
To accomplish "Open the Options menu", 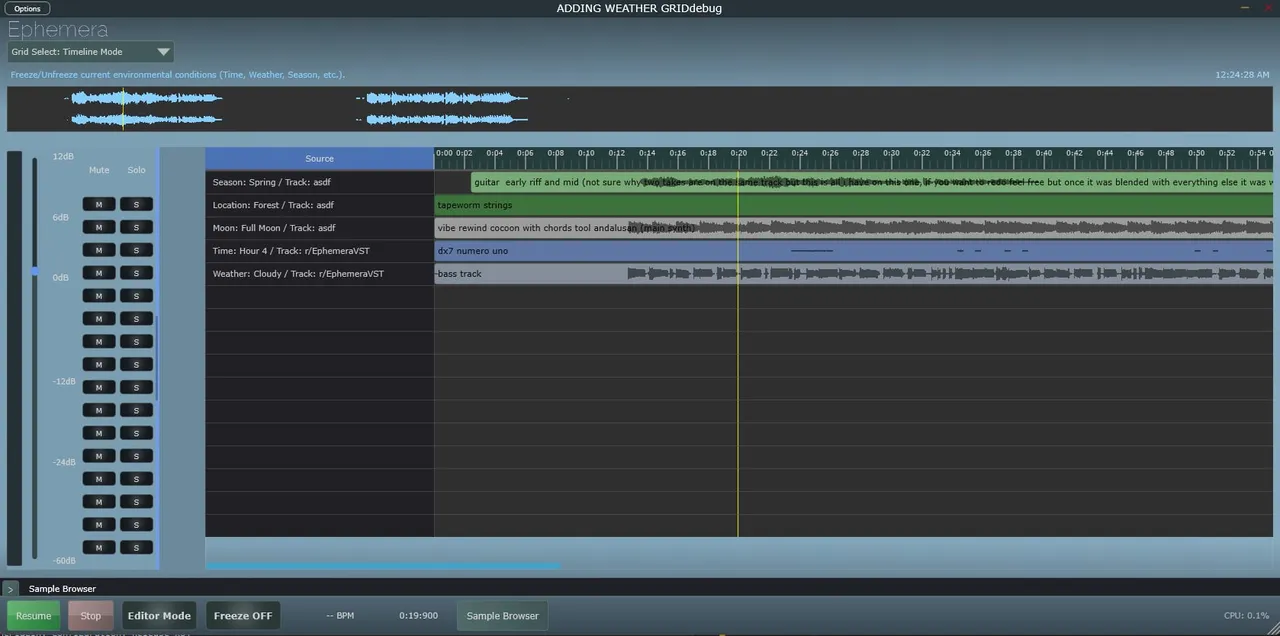I will [27, 8].
